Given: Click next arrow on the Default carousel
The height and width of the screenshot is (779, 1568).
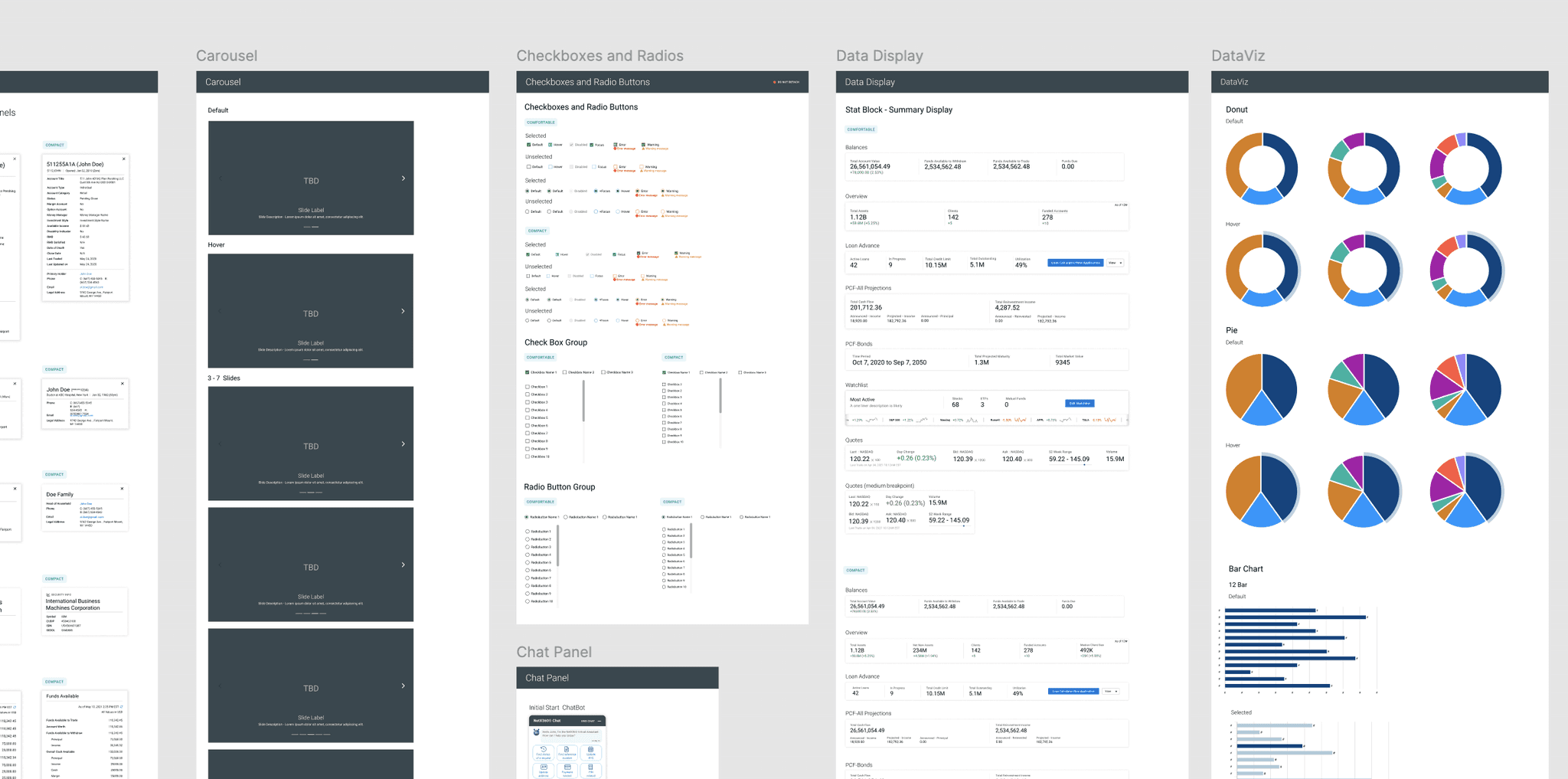Looking at the screenshot, I should (x=403, y=178).
